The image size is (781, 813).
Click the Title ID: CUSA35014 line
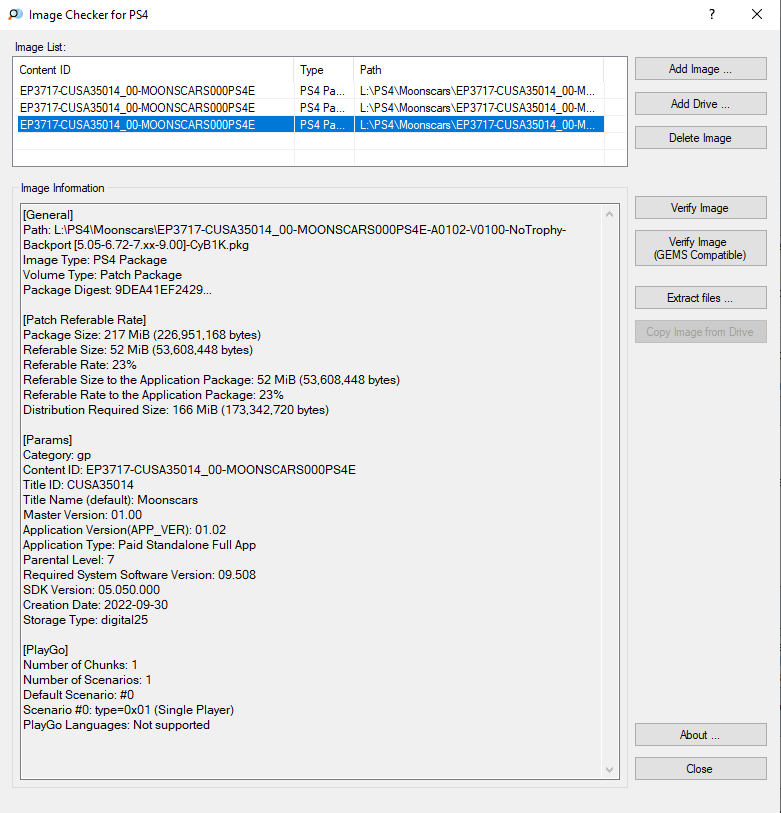click(x=78, y=485)
